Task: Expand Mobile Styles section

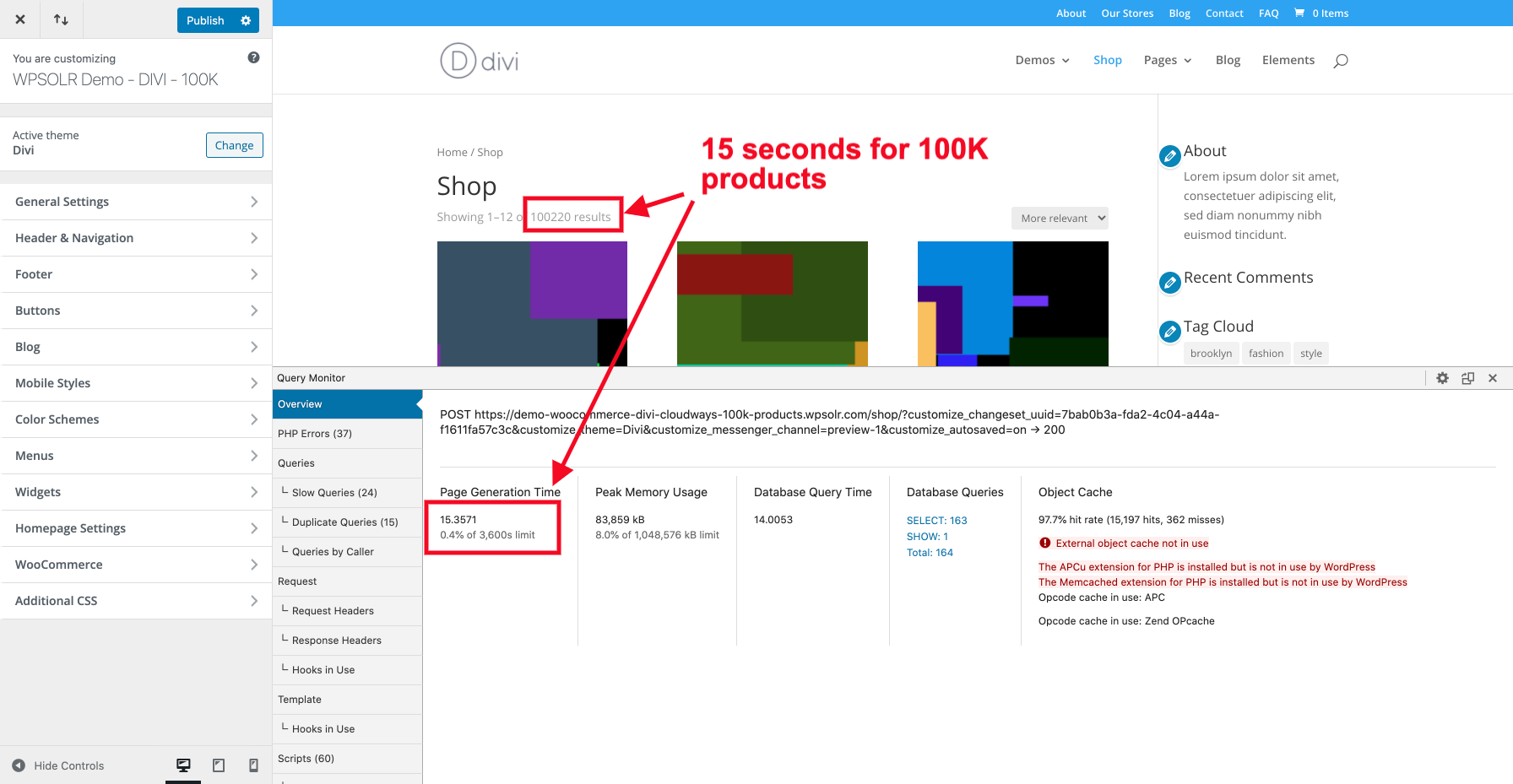Action: (136, 383)
